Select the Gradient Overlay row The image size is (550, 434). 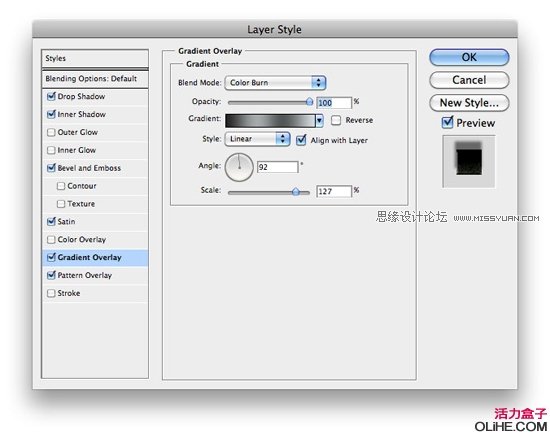coord(95,258)
